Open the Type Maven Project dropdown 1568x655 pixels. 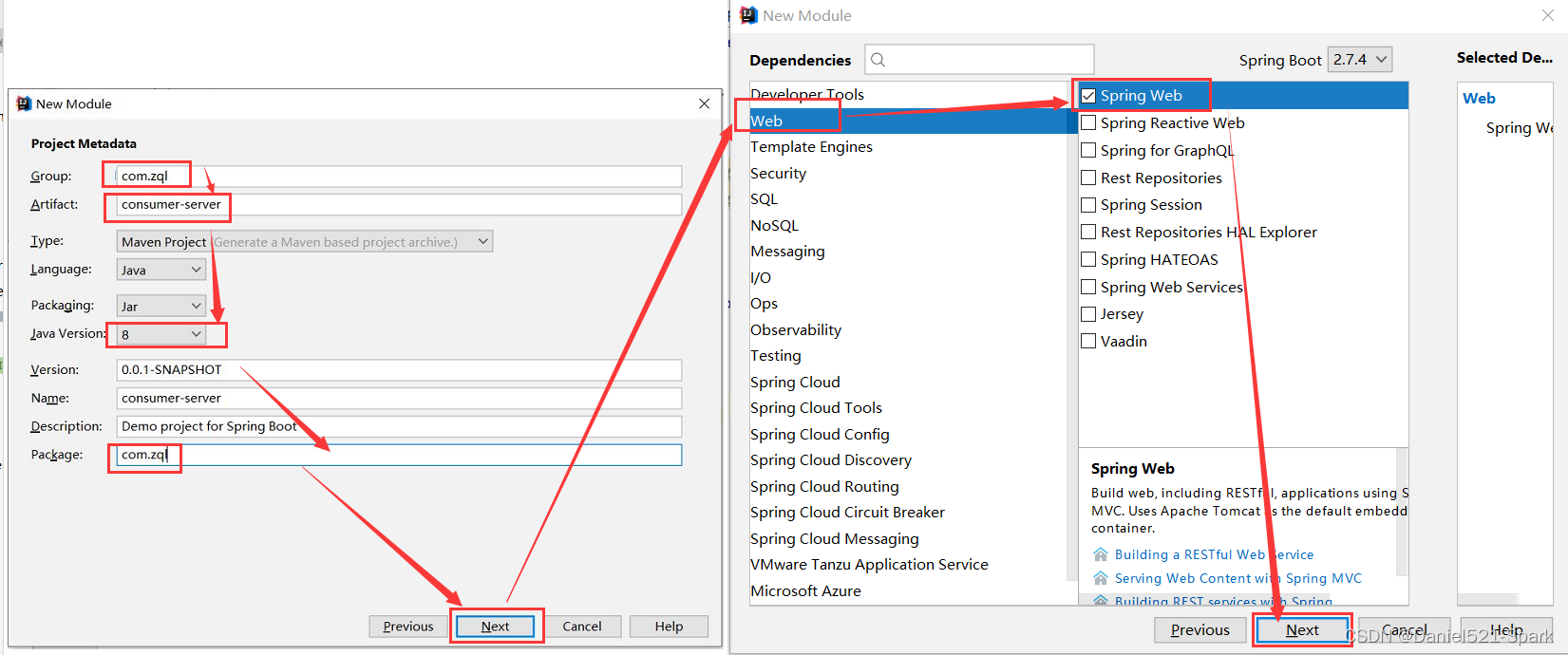305,242
